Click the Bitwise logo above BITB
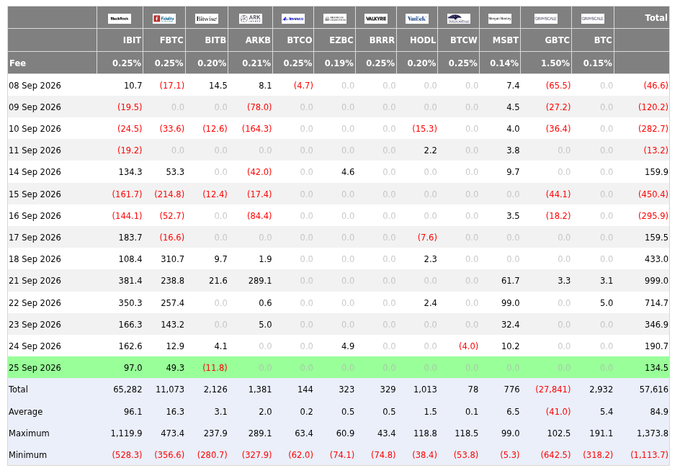Screen dimensions: 680x468 pyautogui.click(x=206, y=19)
